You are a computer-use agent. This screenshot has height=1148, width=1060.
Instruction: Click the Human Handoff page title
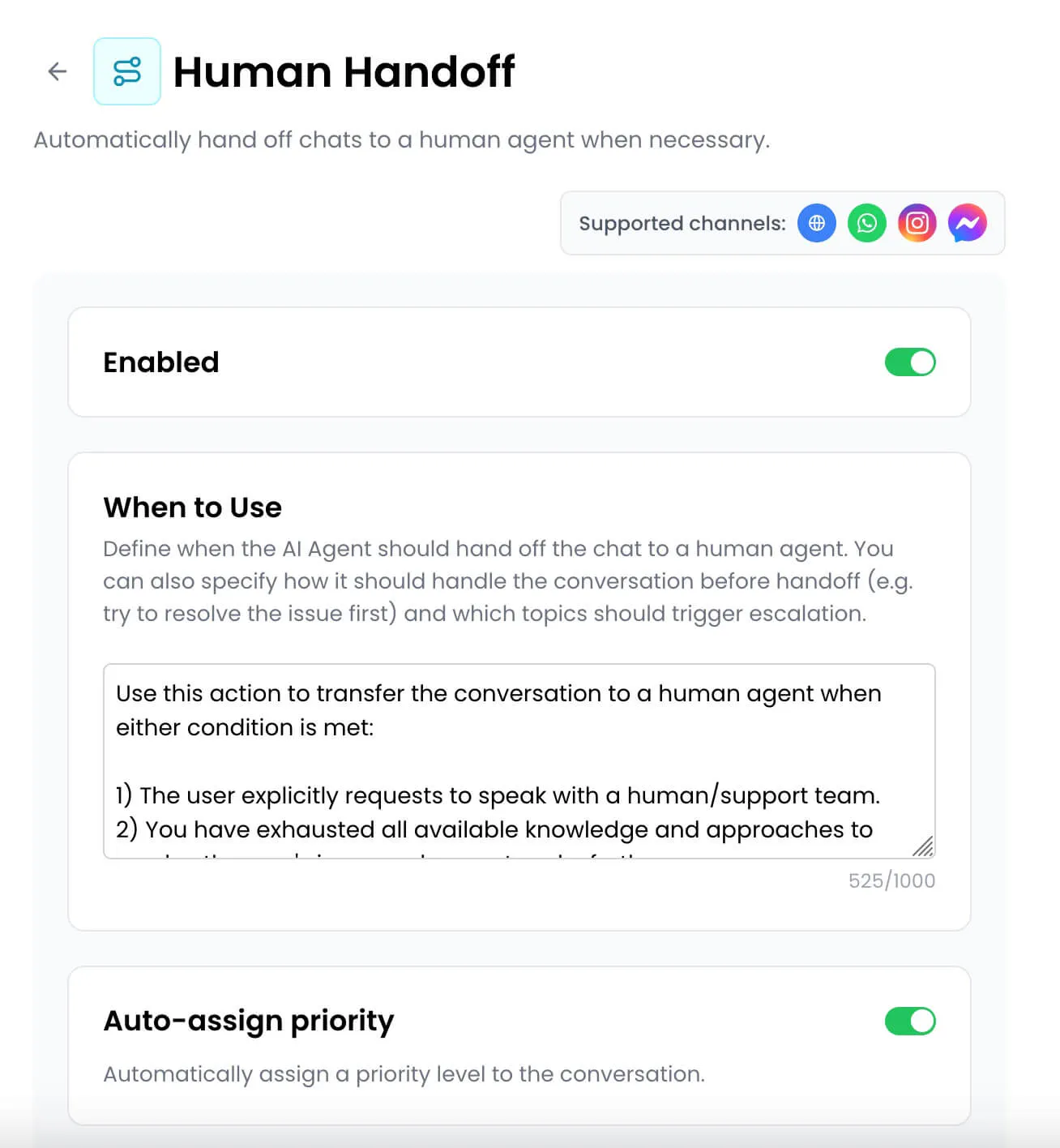344,71
